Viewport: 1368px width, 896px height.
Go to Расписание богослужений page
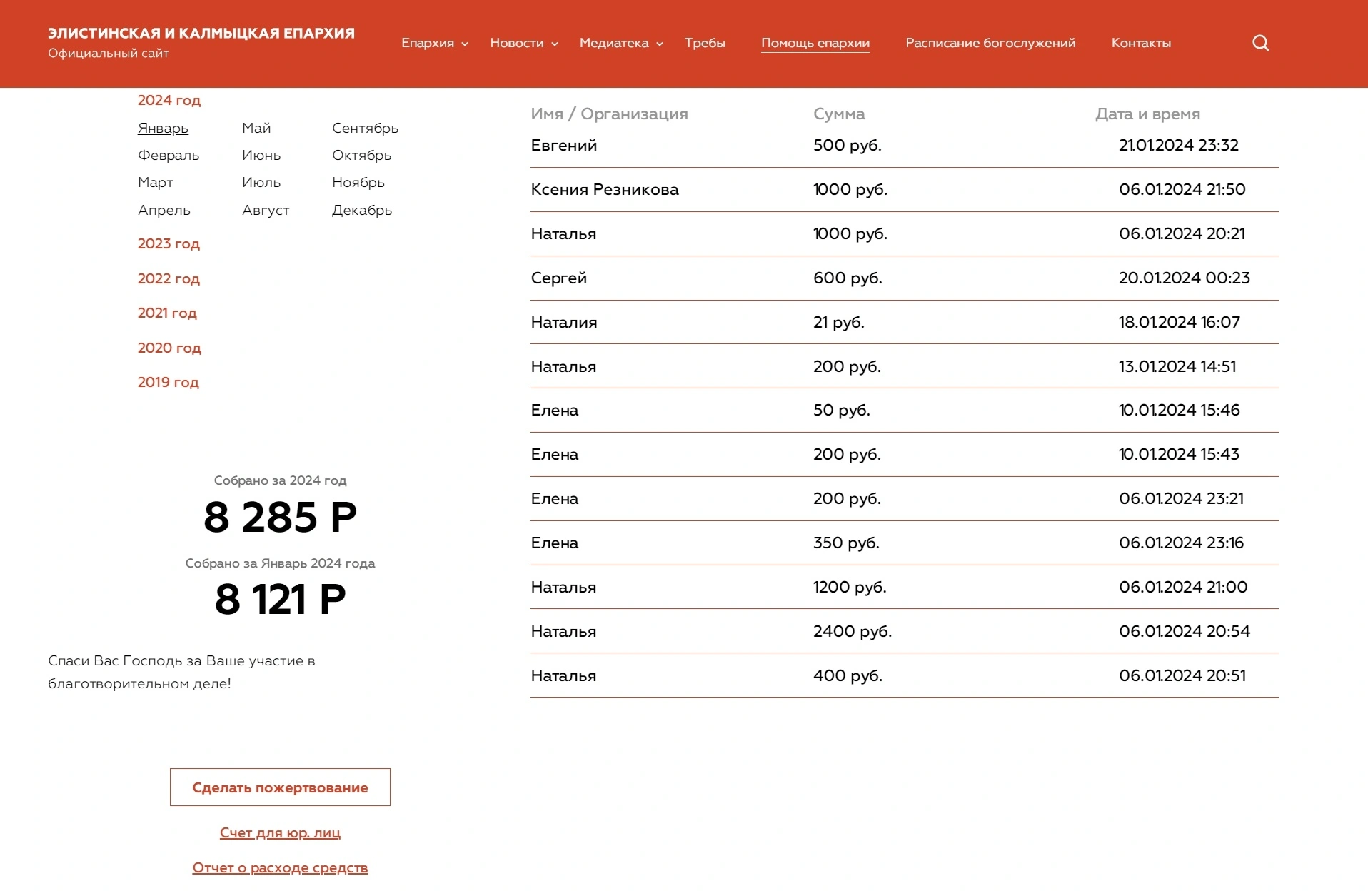coord(990,43)
